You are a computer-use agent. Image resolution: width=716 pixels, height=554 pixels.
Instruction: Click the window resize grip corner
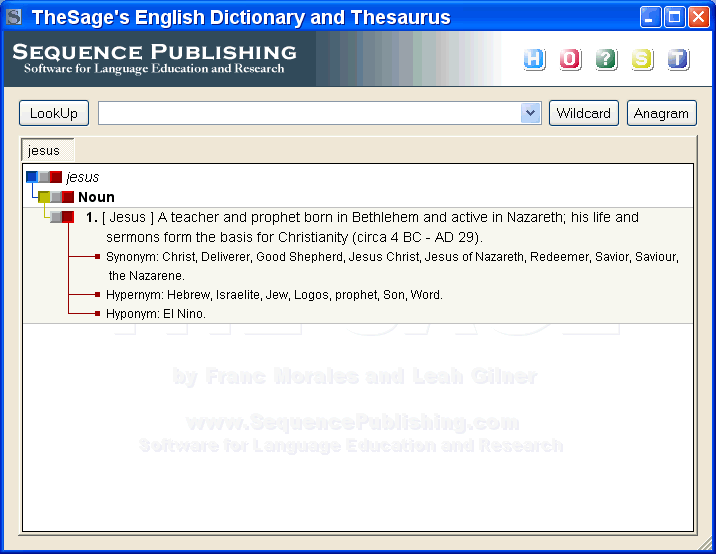706,543
